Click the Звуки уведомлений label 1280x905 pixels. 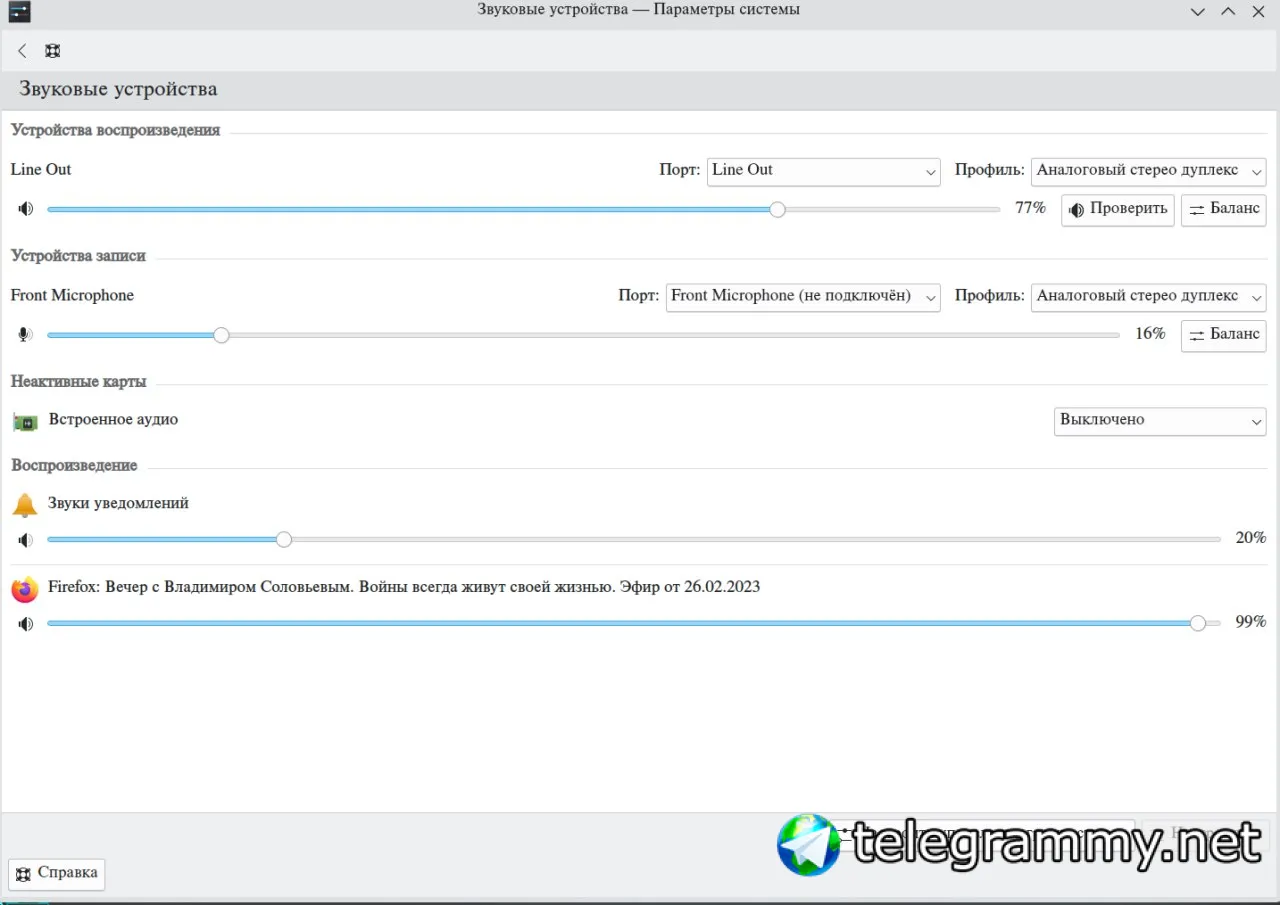[x=118, y=504]
